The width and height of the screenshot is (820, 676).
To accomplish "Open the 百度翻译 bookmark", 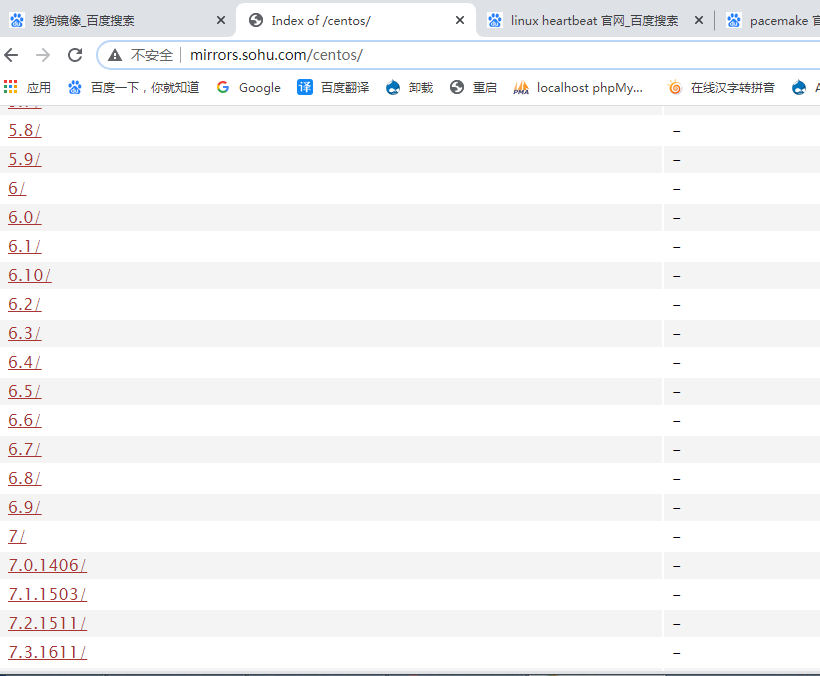I will point(333,87).
